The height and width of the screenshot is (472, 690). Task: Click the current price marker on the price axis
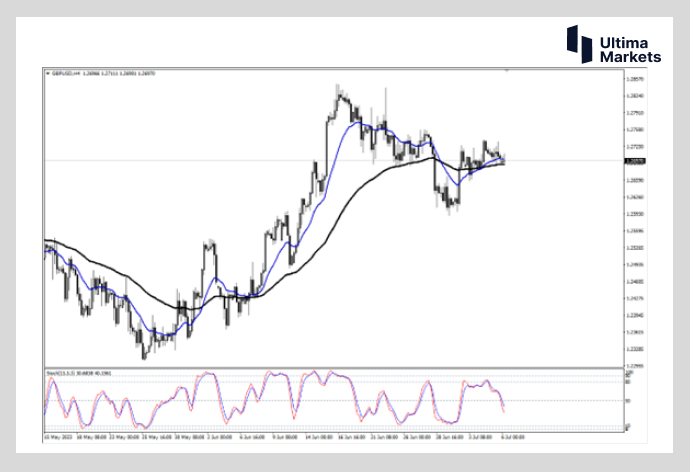click(x=635, y=161)
